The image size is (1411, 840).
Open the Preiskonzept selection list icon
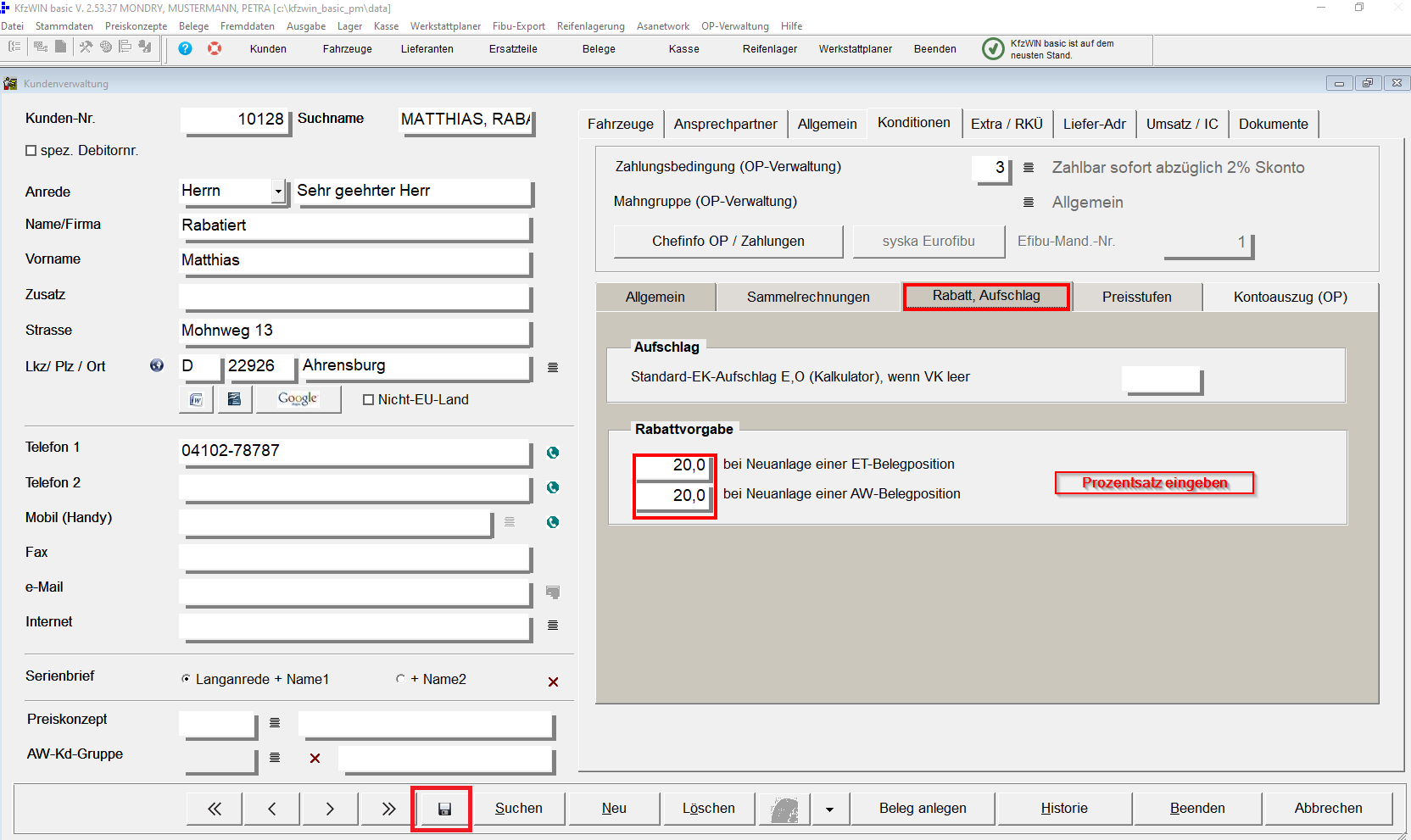coord(275,723)
